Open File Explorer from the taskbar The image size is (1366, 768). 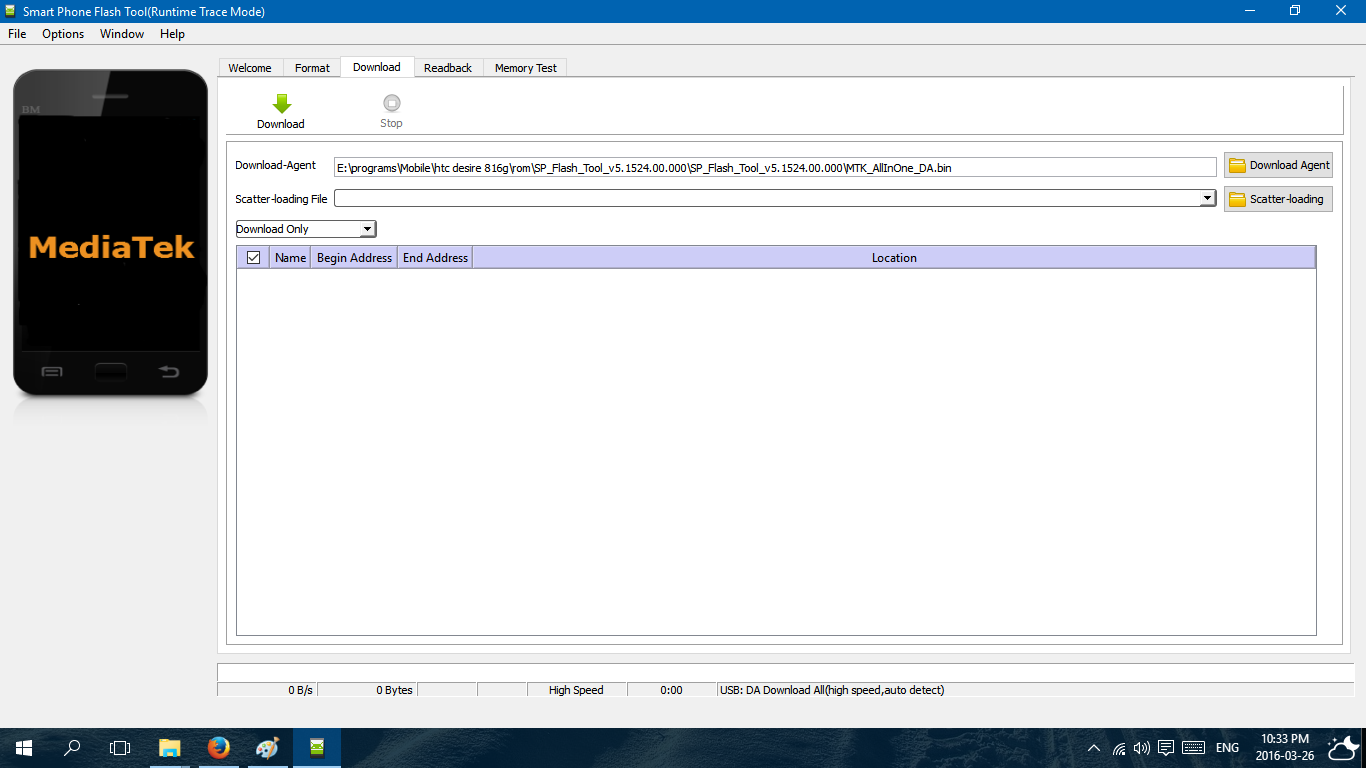tap(170, 748)
